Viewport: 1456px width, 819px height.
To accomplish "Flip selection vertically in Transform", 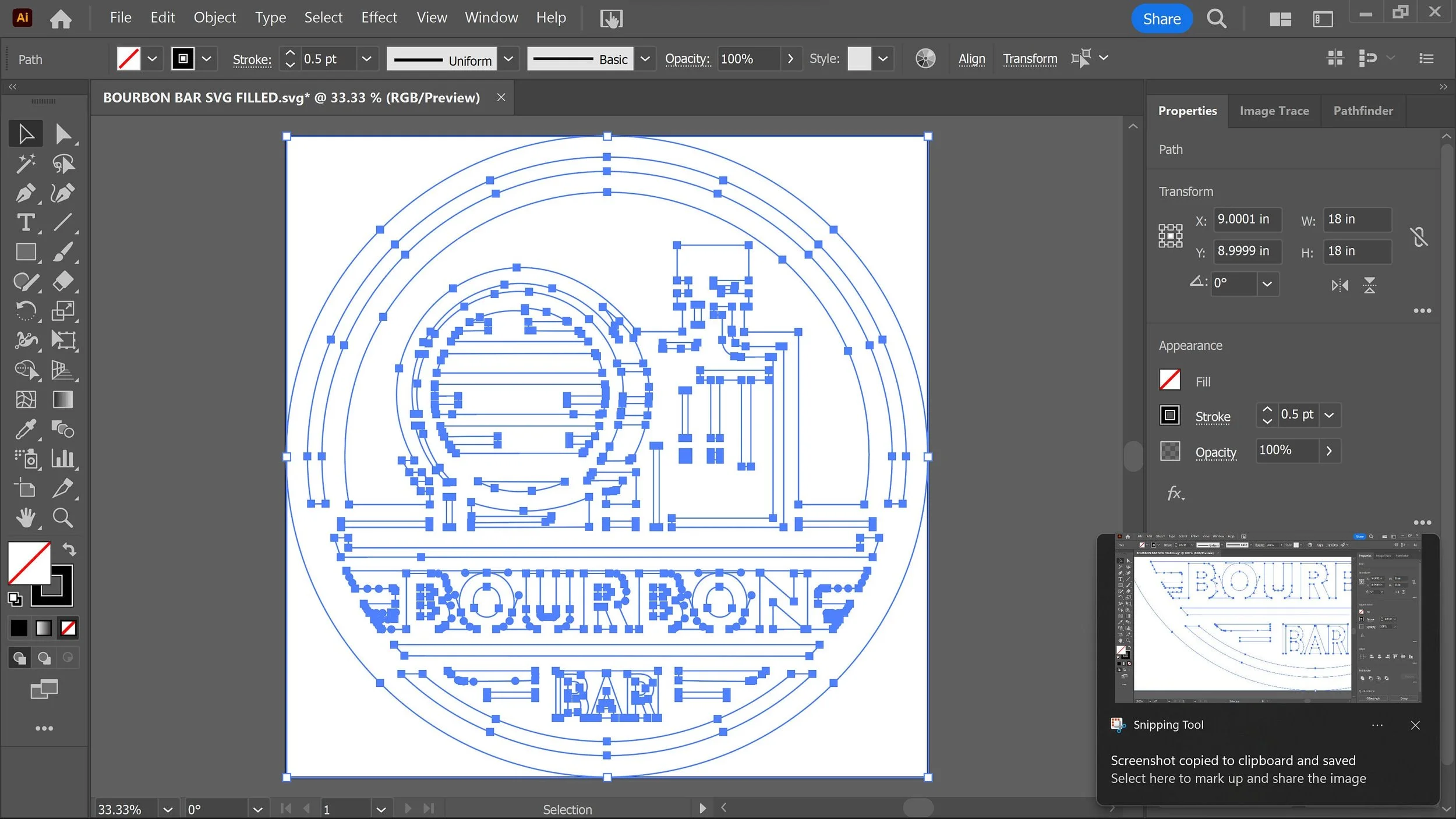I will click(1369, 285).
